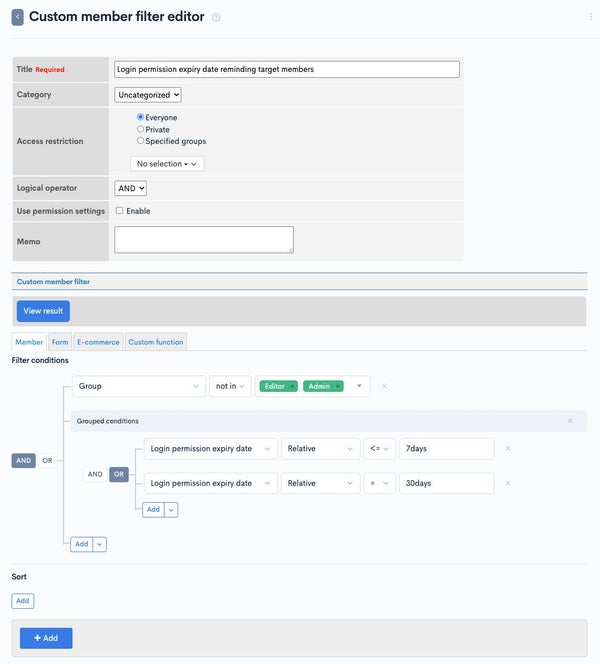Viewport: 600px width, 664px height.
Task: Open the = operator dropdown in 30days row
Action: coord(379,483)
